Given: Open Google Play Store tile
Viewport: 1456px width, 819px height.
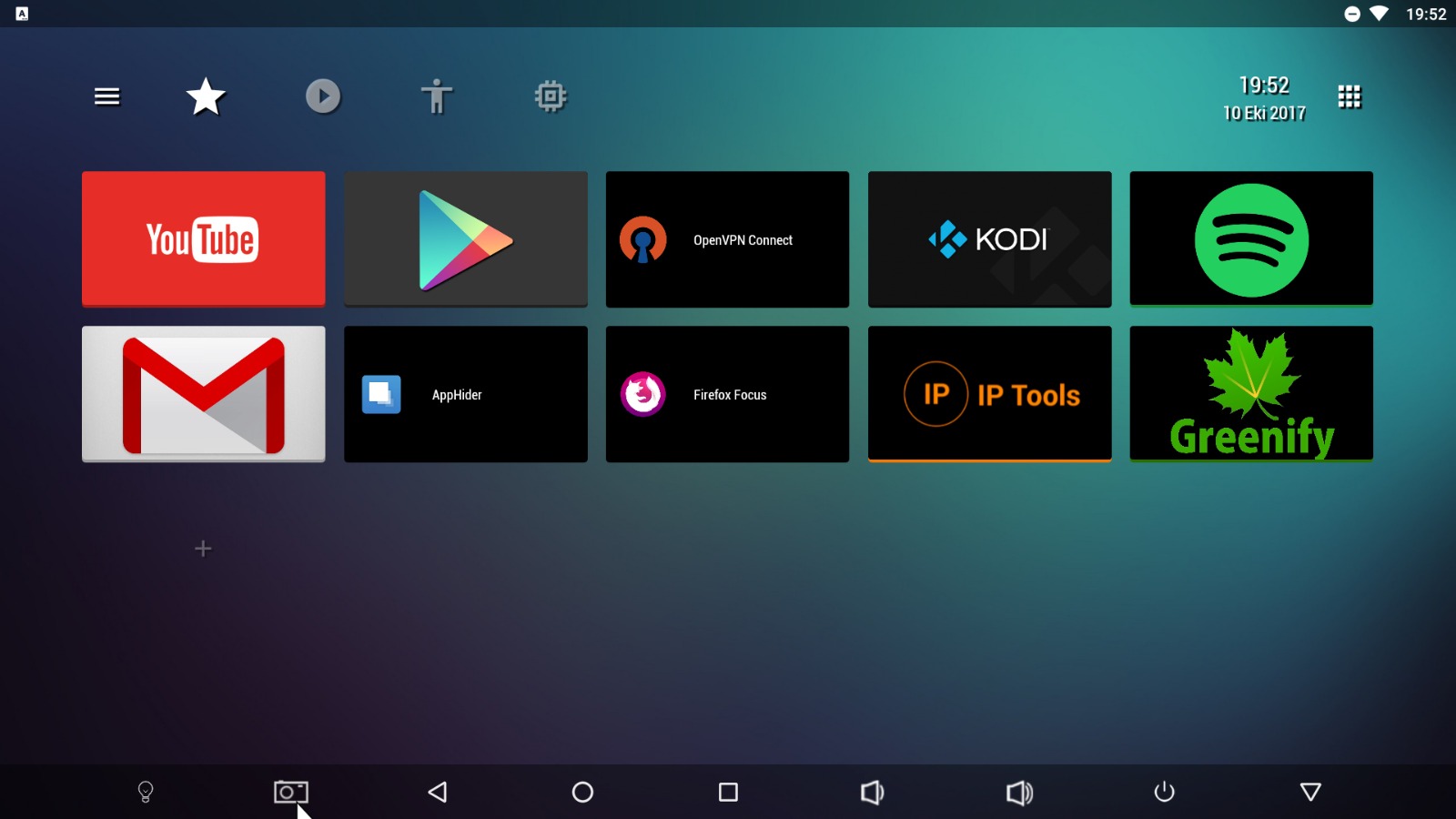Looking at the screenshot, I should (x=466, y=239).
